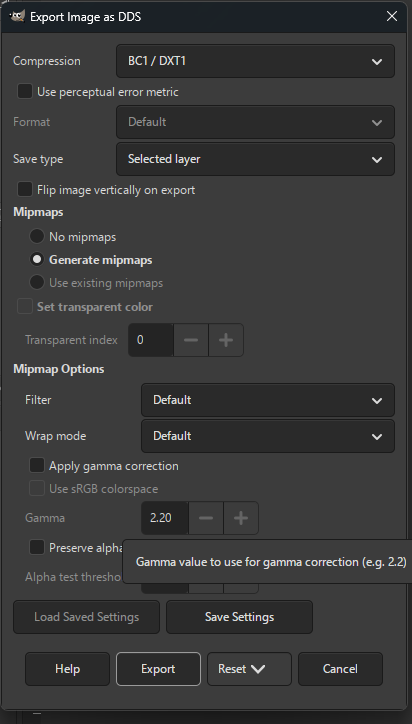Viewport: 412px width, 724px height.
Task: Click the Export button
Action: tap(158, 669)
